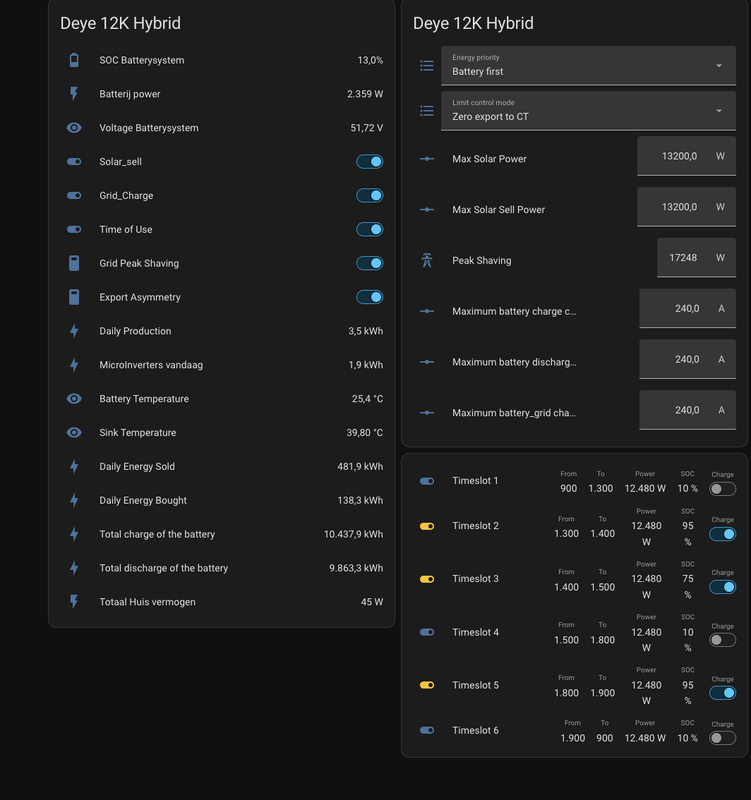Click the Timeslot 6 To value 900

coord(605,738)
